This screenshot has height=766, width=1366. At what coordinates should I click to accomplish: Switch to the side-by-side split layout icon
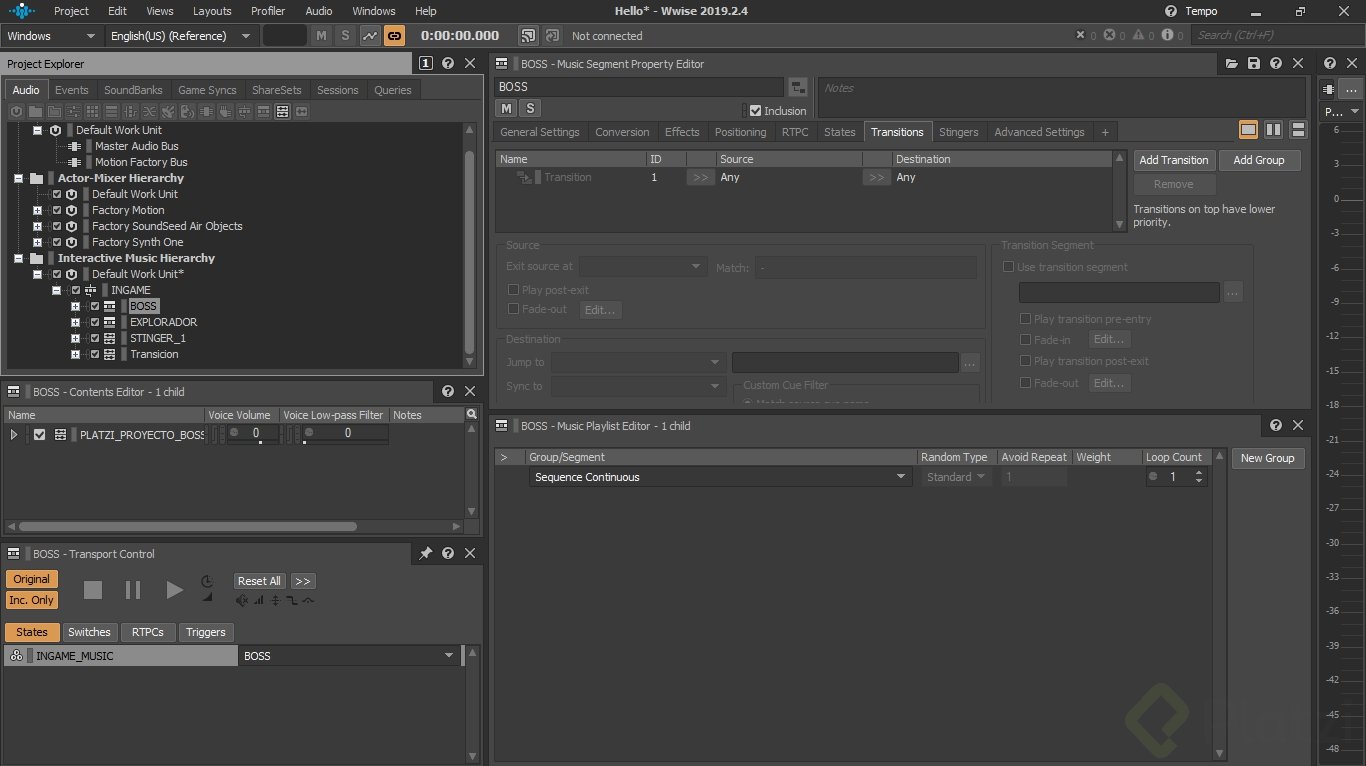pos(1273,130)
